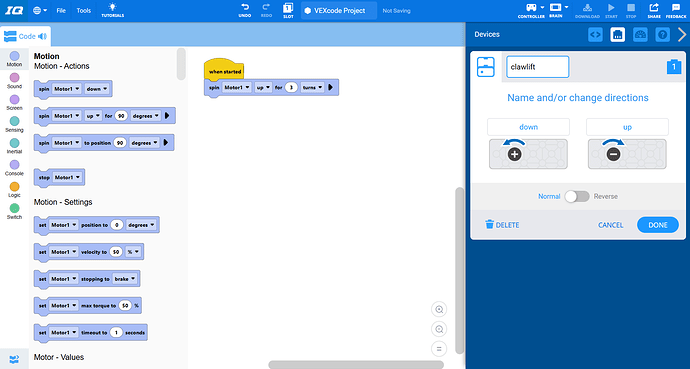This screenshot has height=369, width=690.
Task: Click the workspace horizontal scrollbar
Action: coord(356,365)
